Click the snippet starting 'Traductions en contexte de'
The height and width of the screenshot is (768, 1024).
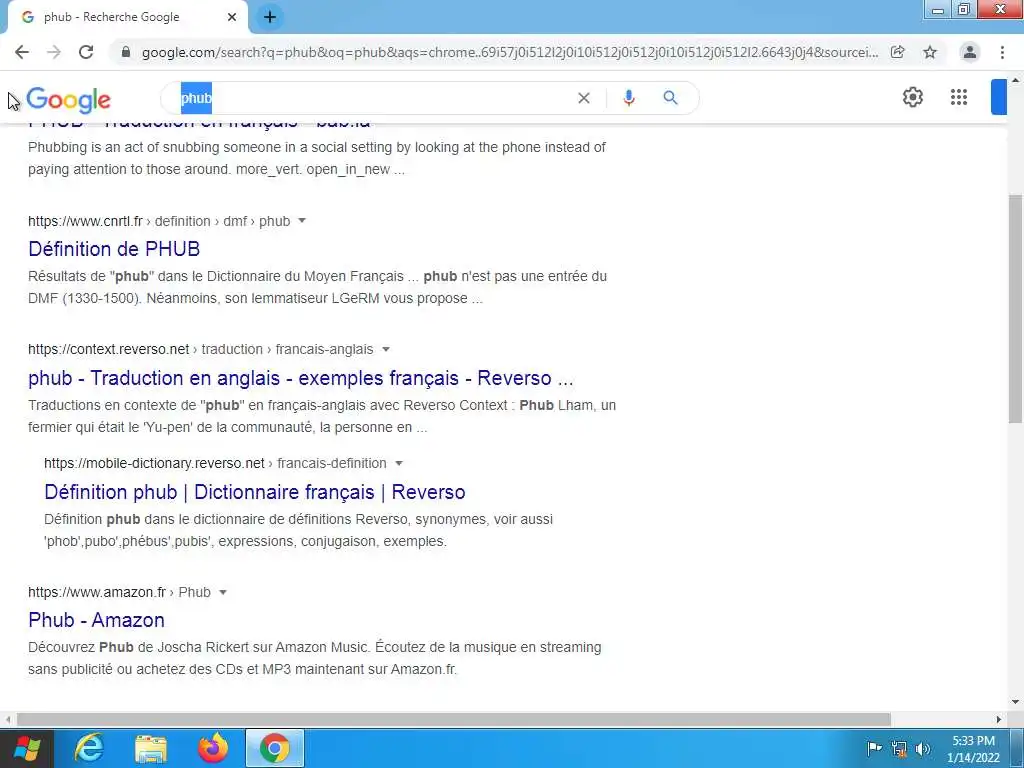coord(322,416)
